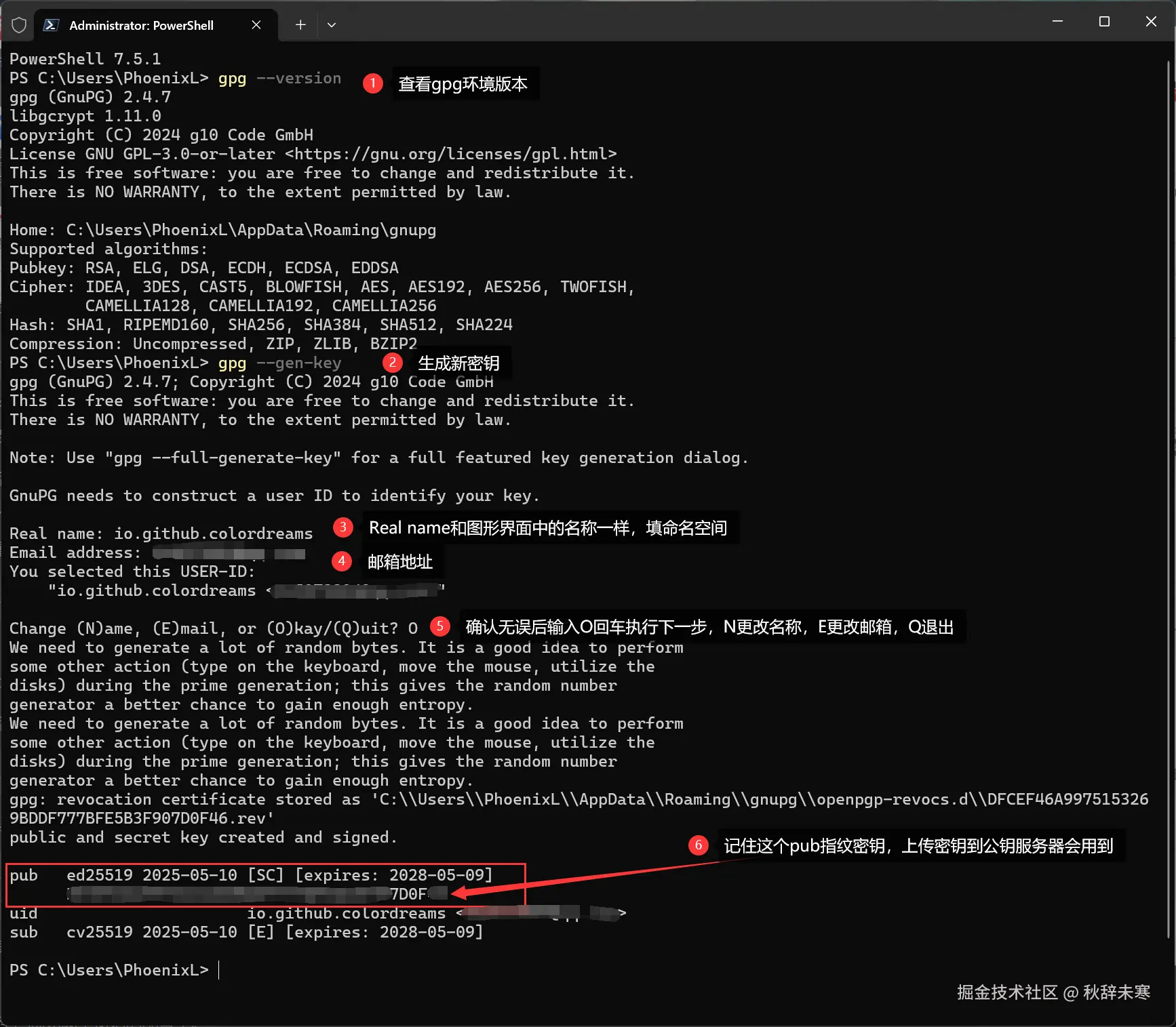This screenshot has height=1027, width=1176.
Task: Close the Administrator: PowerShell tab
Action: tap(256, 25)
